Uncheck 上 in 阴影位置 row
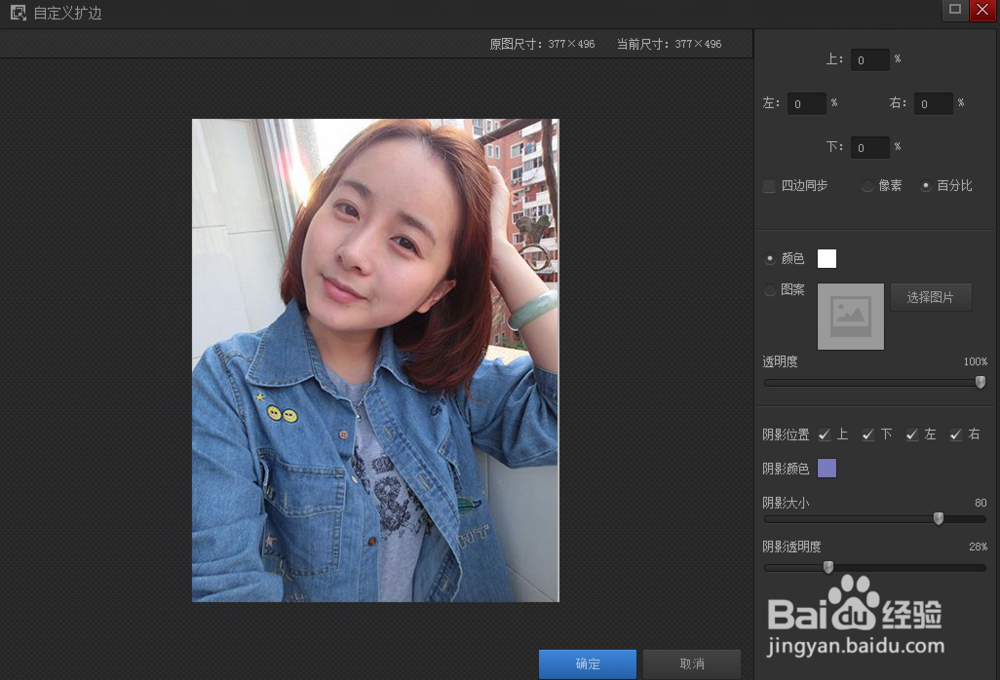Viewport: 1000px width, 680px height. click(824, 434)
